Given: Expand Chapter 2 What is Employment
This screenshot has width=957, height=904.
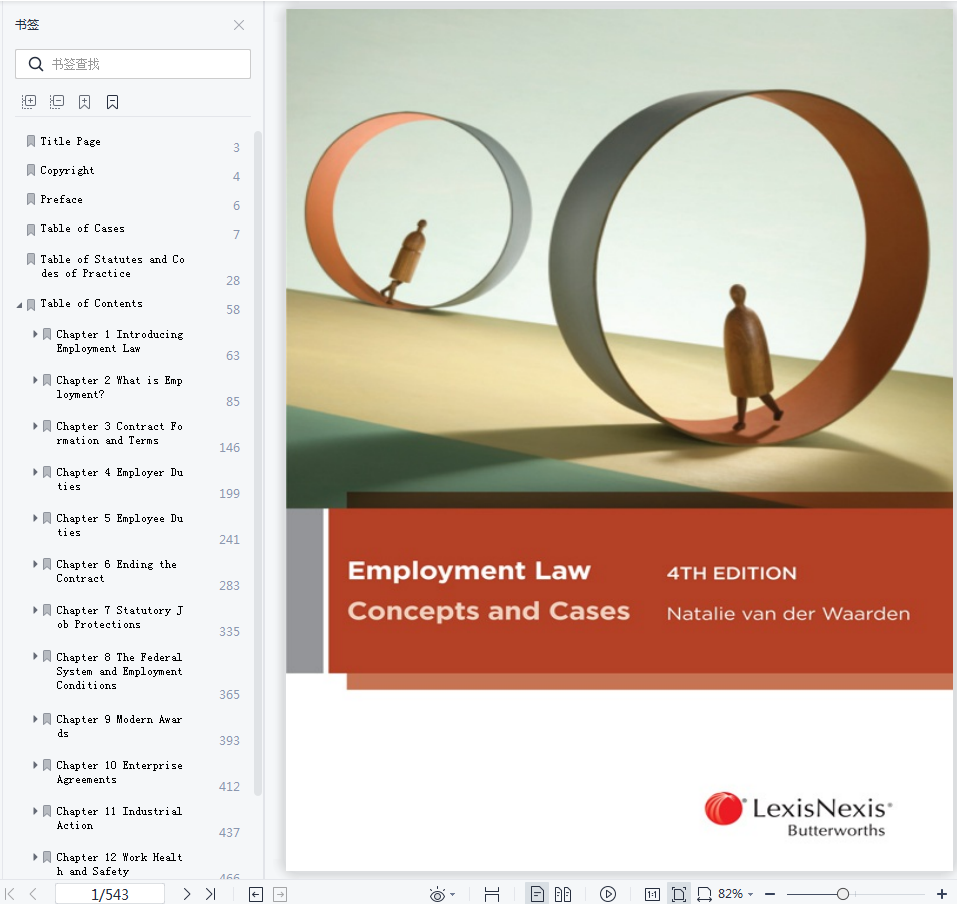Looking at the screenshot, I should [x=35, y=380].
